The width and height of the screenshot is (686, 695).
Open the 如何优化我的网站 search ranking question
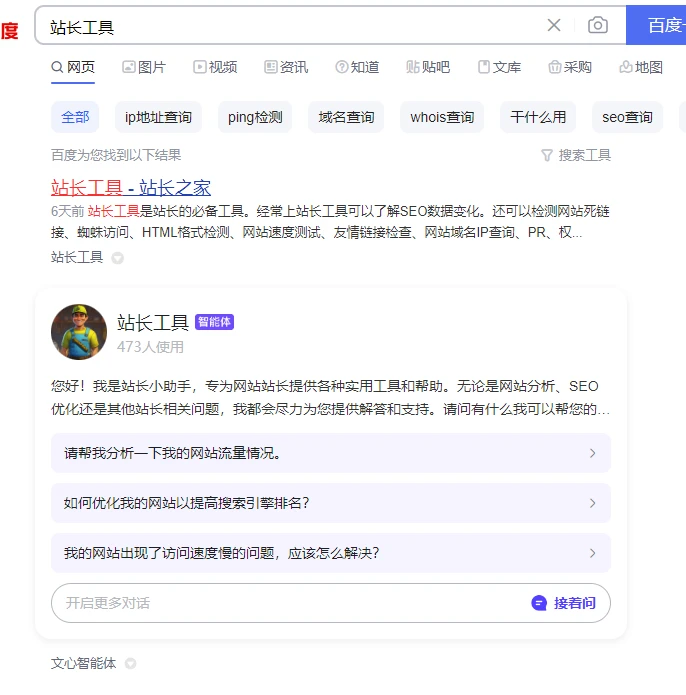pos(330,503)
